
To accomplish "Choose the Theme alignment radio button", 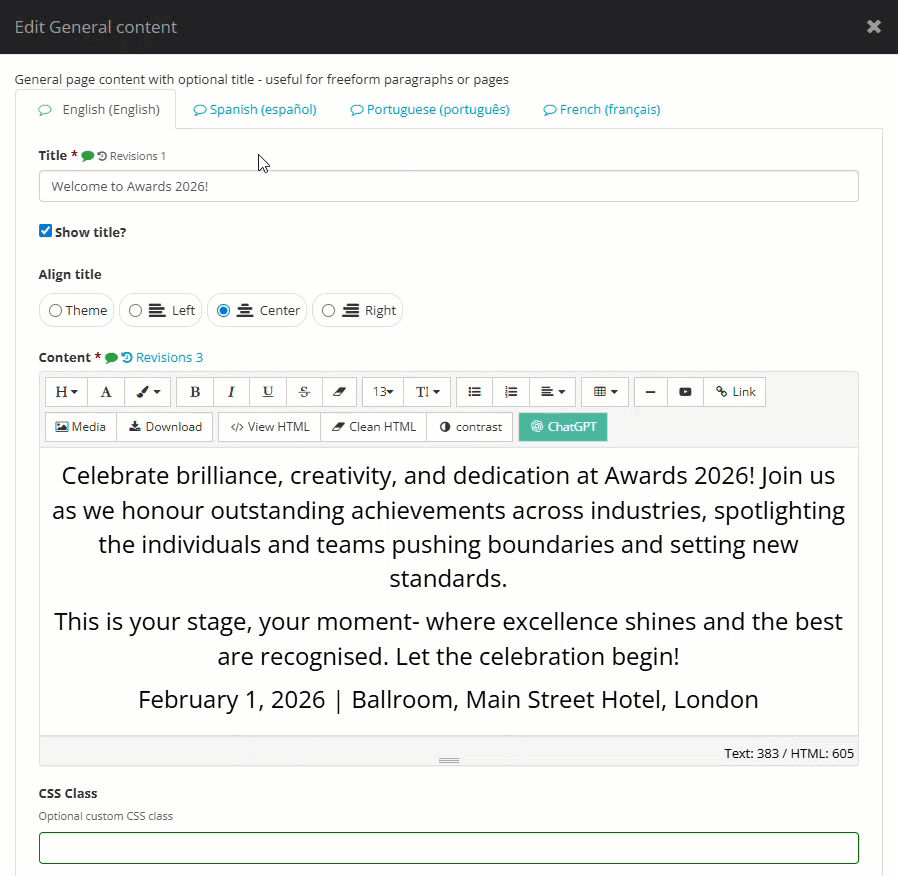I will click(55, 310).
